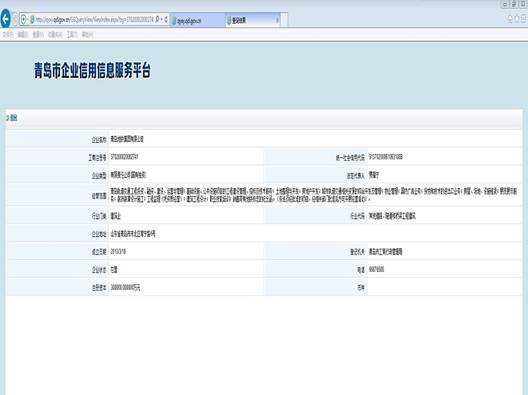Click the business scope paragraph text
Screen dimensions: 528x395
(x=314, y=195)
